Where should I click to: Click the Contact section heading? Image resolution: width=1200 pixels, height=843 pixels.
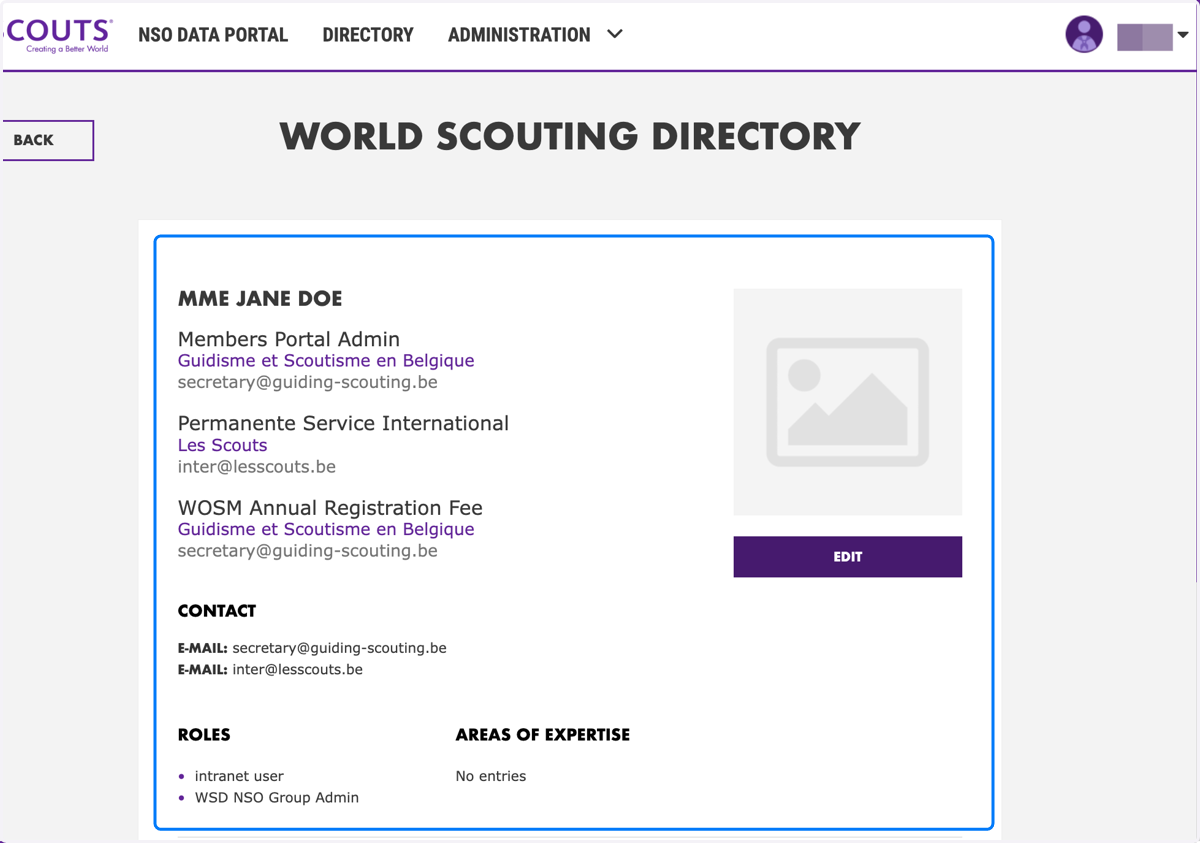point(217,611)
